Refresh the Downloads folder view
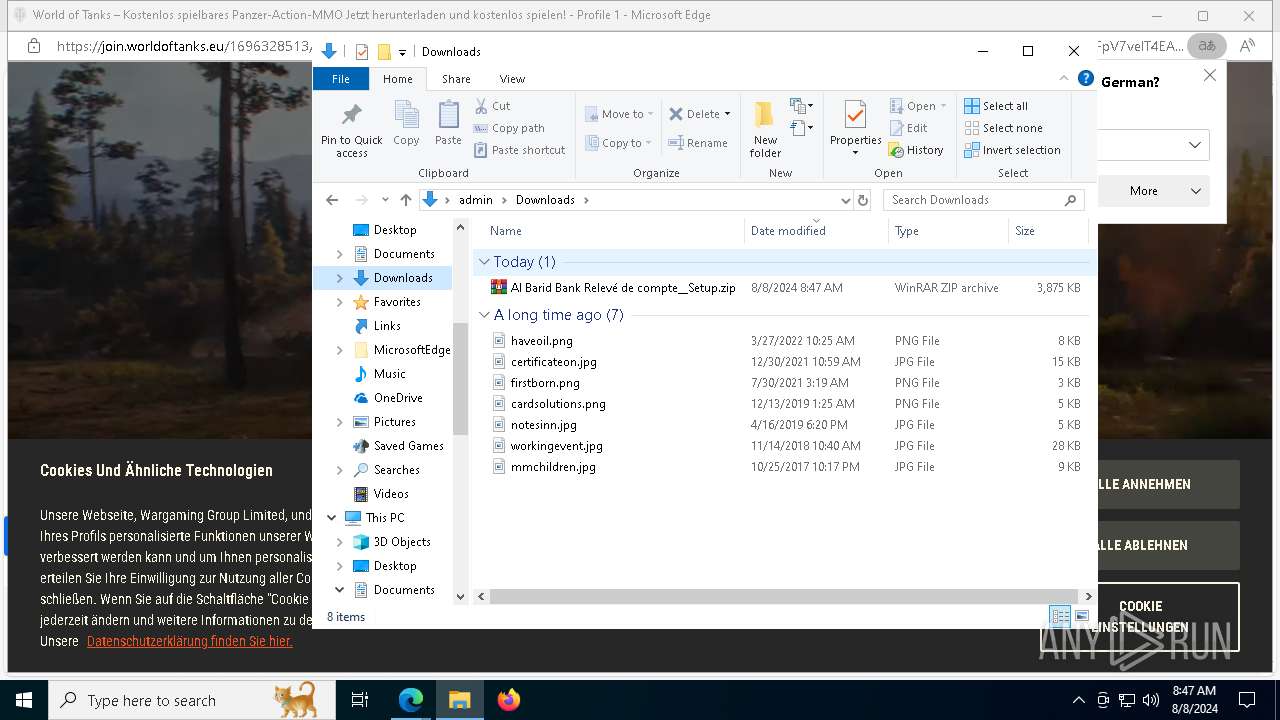 (863, 200)
